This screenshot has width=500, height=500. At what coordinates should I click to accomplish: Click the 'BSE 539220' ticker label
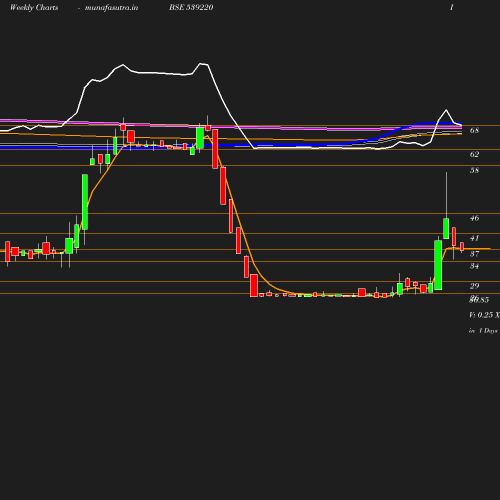191,7
